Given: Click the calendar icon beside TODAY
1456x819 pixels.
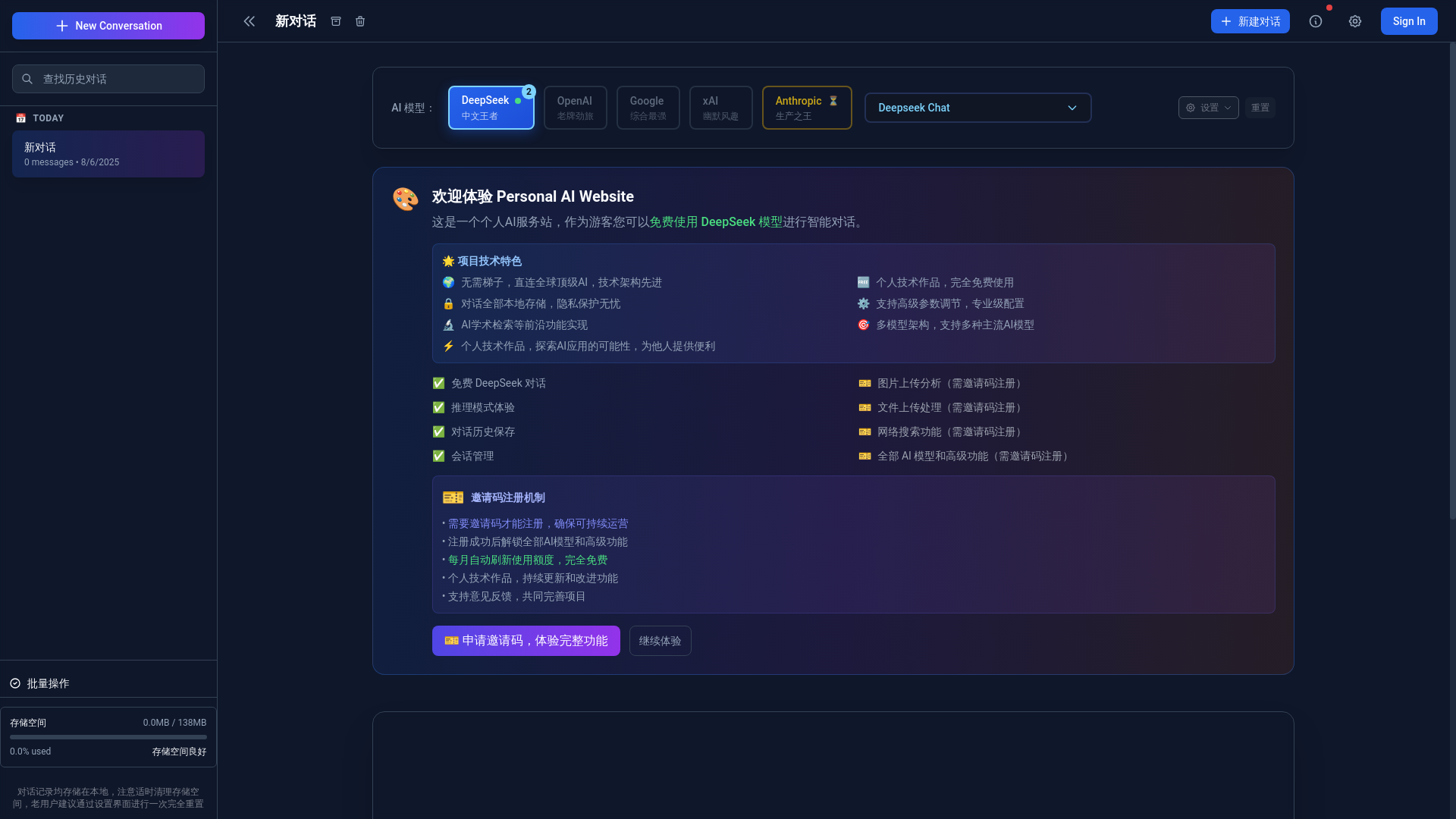Looking at the screenshot, I should pyautogui.click(x=20, y=118).
